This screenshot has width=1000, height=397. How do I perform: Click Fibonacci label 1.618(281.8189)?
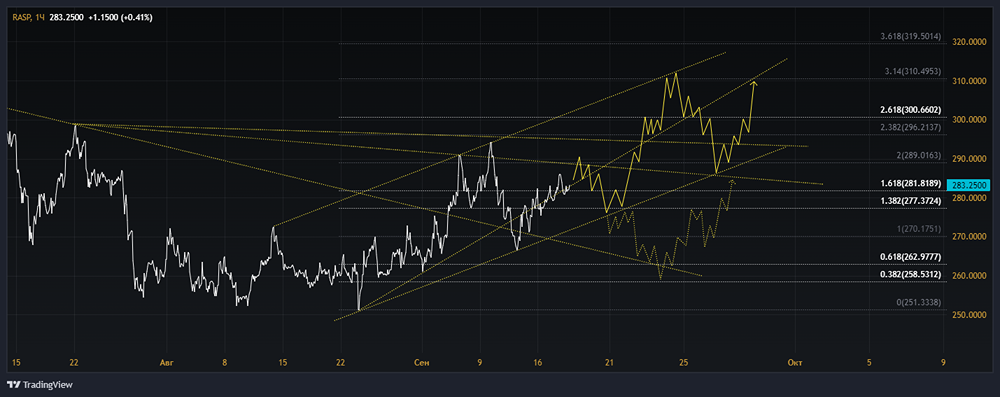coord(910,183)
